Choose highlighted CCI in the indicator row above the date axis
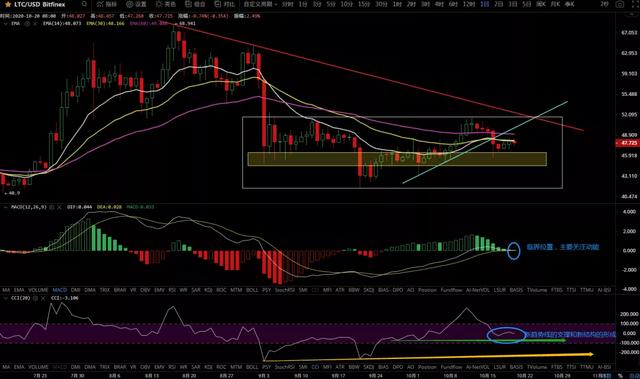 pos(315,367)
